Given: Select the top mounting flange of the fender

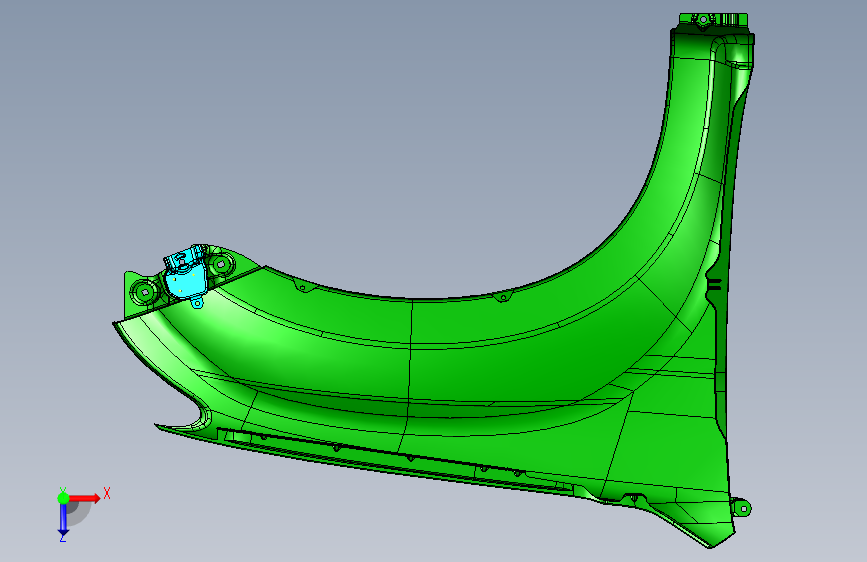Looking at the screenshot, I should tap(714, 20).
